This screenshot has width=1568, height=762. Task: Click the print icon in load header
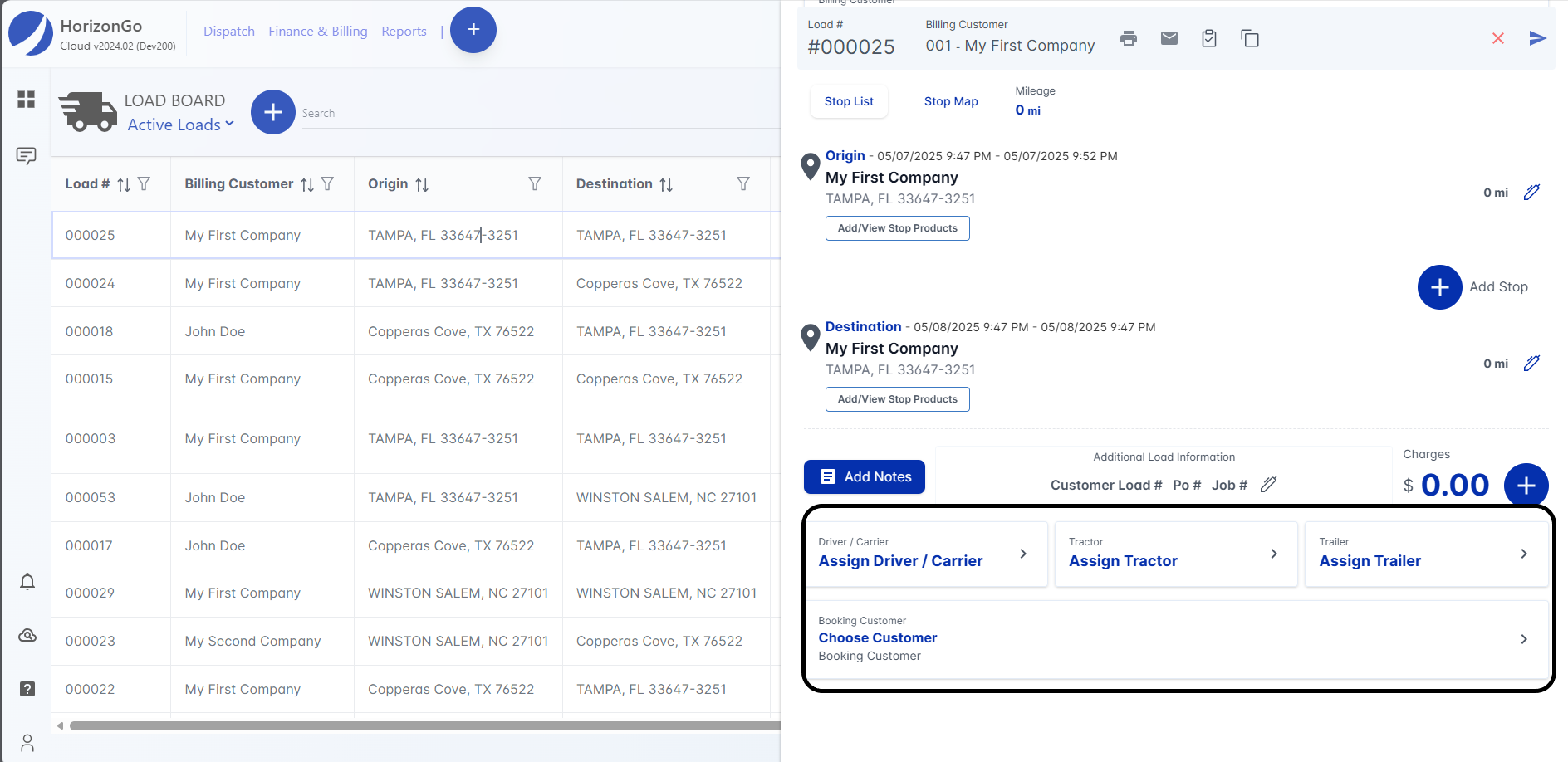(1128, 38)
